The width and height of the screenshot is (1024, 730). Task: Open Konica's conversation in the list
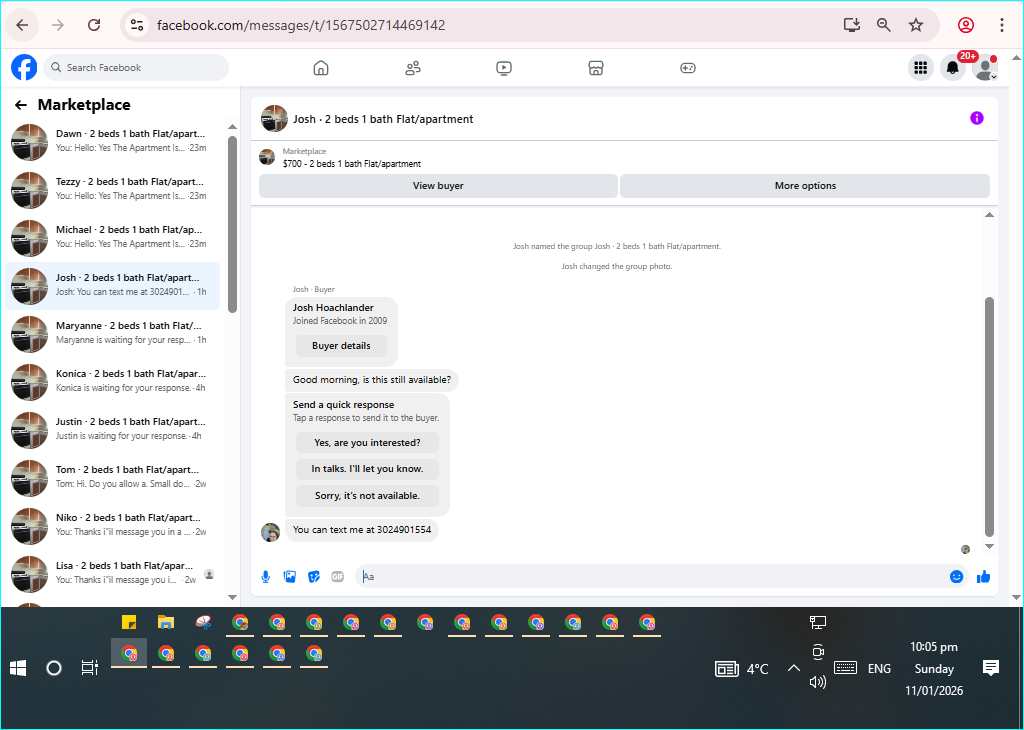point(112,382)
